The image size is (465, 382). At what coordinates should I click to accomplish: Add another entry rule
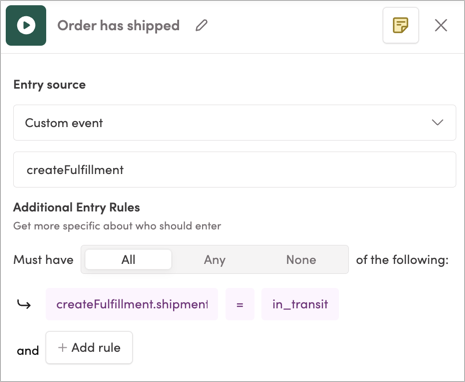(89, 348)
